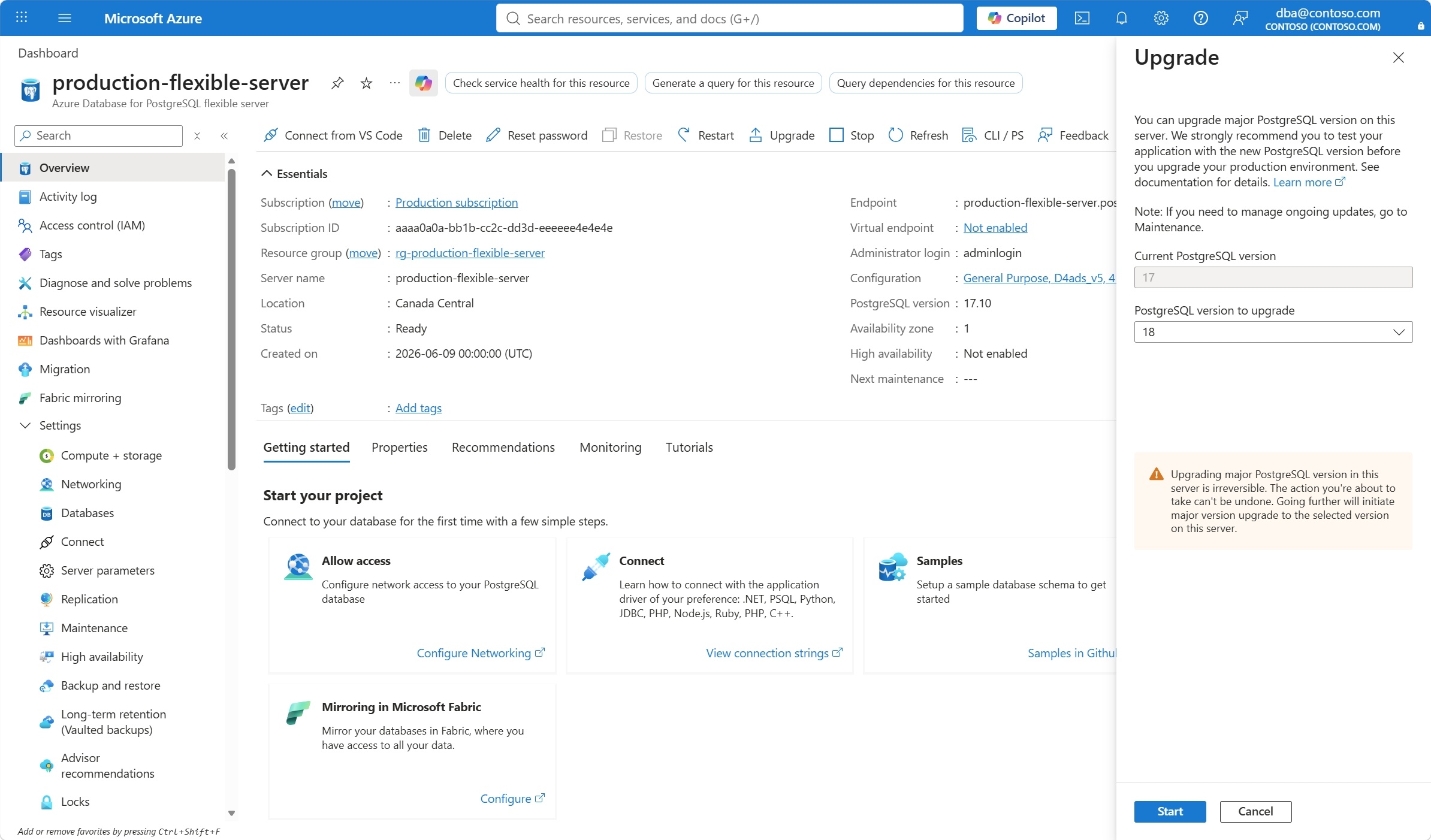Open Activity log in the sidebar

(114, 197)
